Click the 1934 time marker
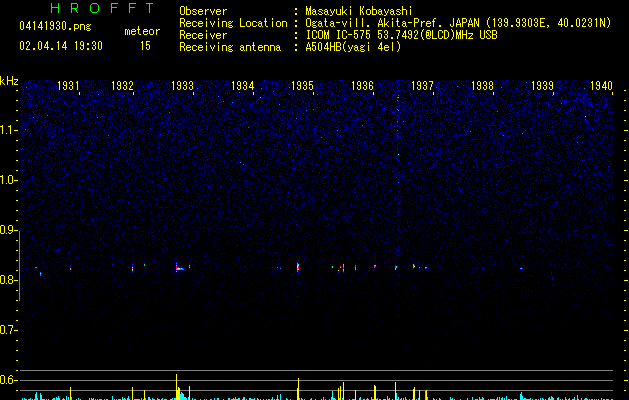Image resolution: width=629 pixels, height=400 pixels. coord(243,86)
